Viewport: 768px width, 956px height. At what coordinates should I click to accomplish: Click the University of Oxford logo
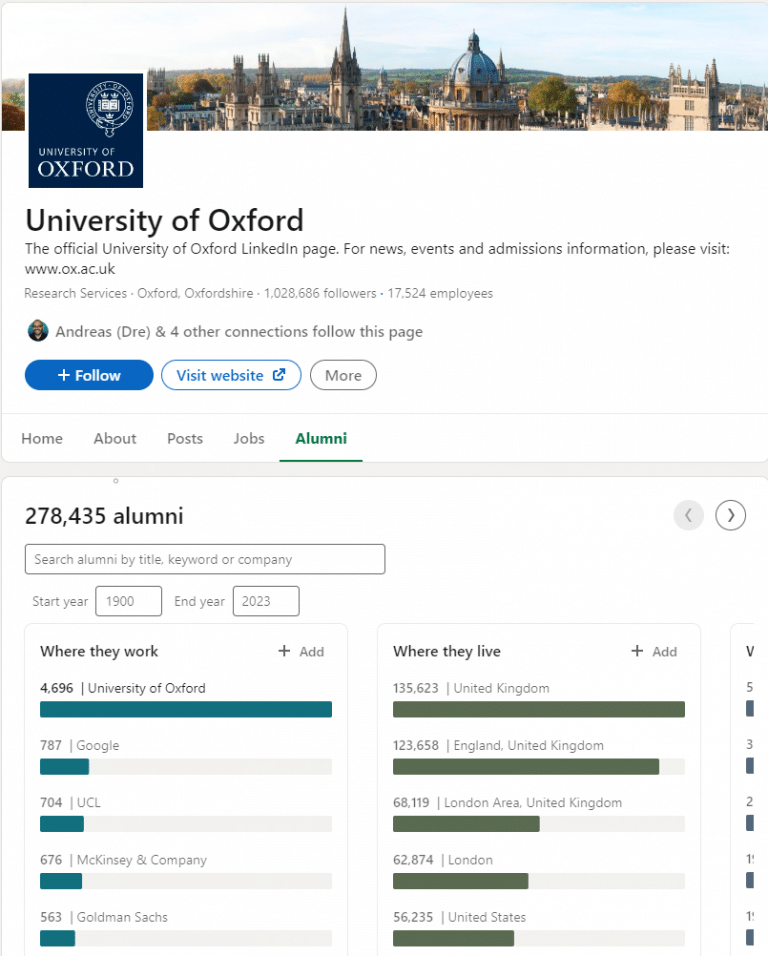[x=86, y=130]
